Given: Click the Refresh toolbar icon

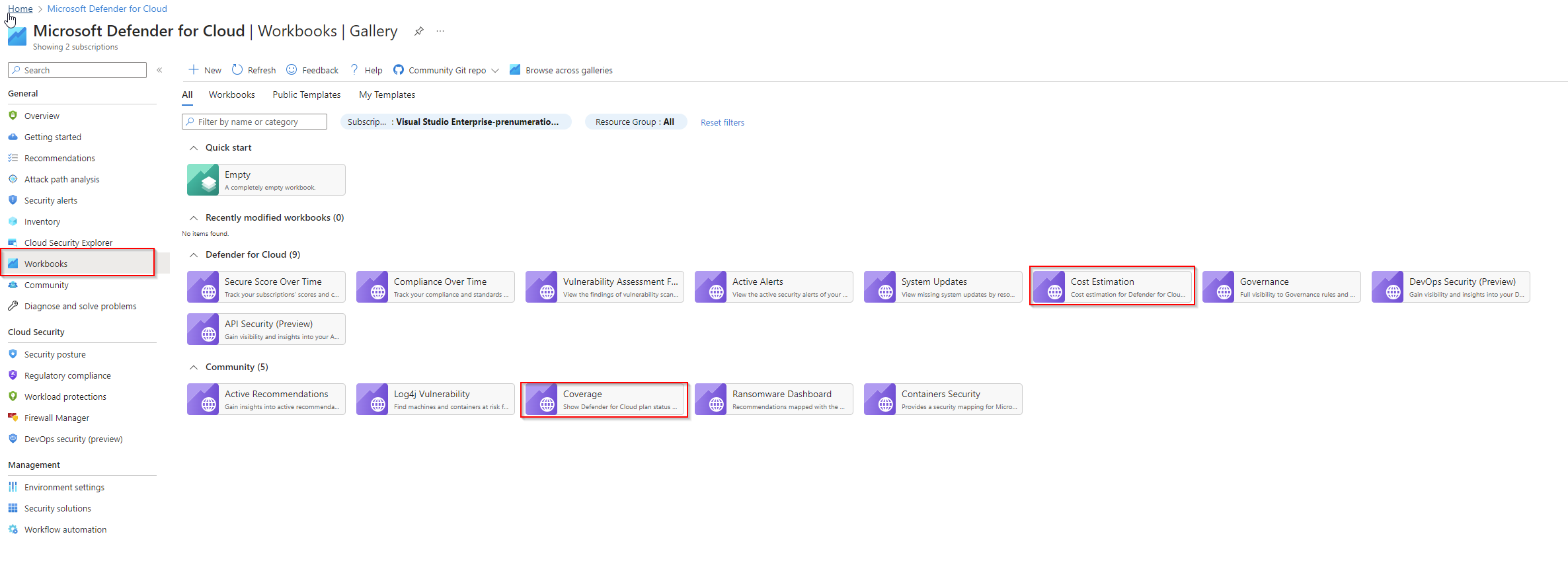Looking at the screenshot, I should tap(237, 70).
